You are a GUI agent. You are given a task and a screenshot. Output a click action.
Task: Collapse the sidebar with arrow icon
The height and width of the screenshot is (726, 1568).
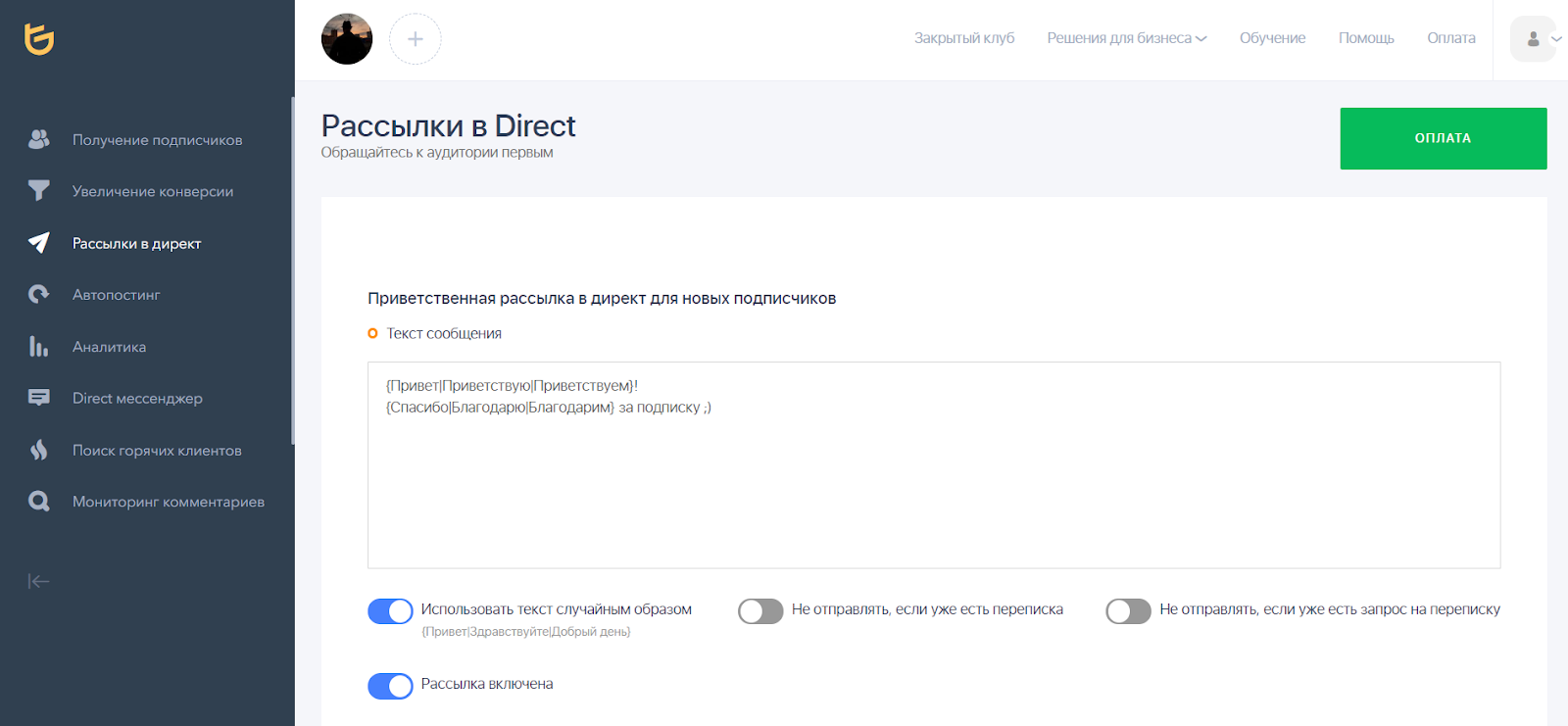38,582
